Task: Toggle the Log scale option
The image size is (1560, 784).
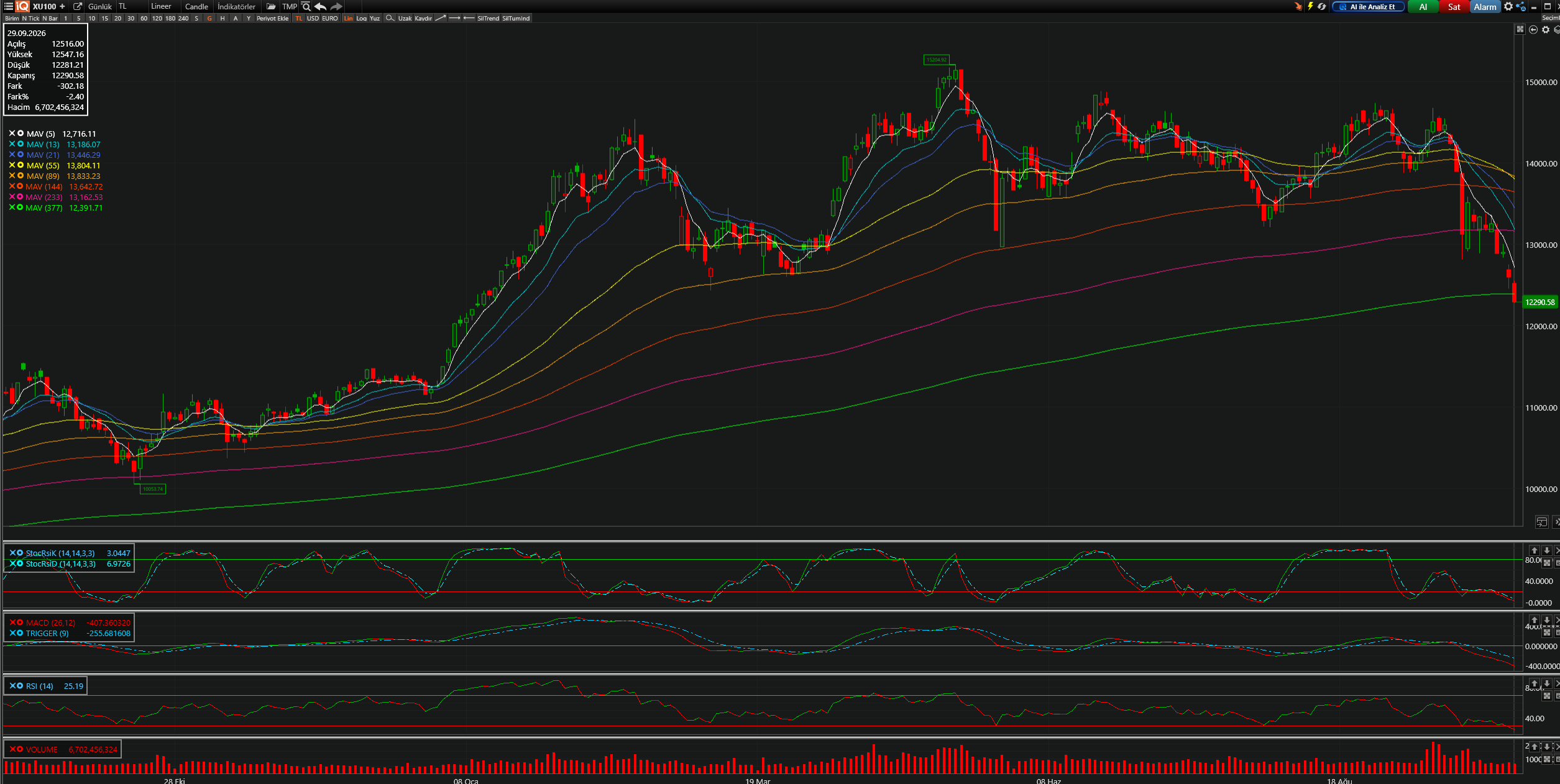Action: pyautogui.click(x=361, y=18)
